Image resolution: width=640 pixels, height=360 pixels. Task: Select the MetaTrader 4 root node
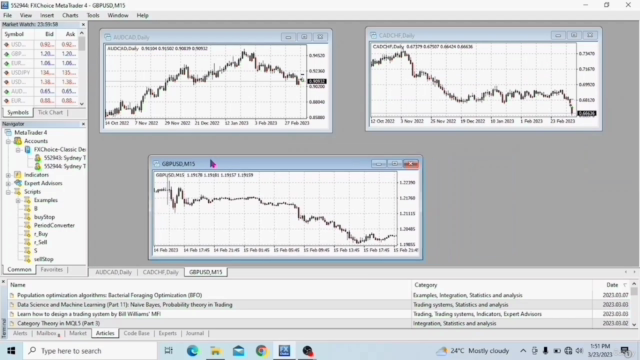pos(31,133)
